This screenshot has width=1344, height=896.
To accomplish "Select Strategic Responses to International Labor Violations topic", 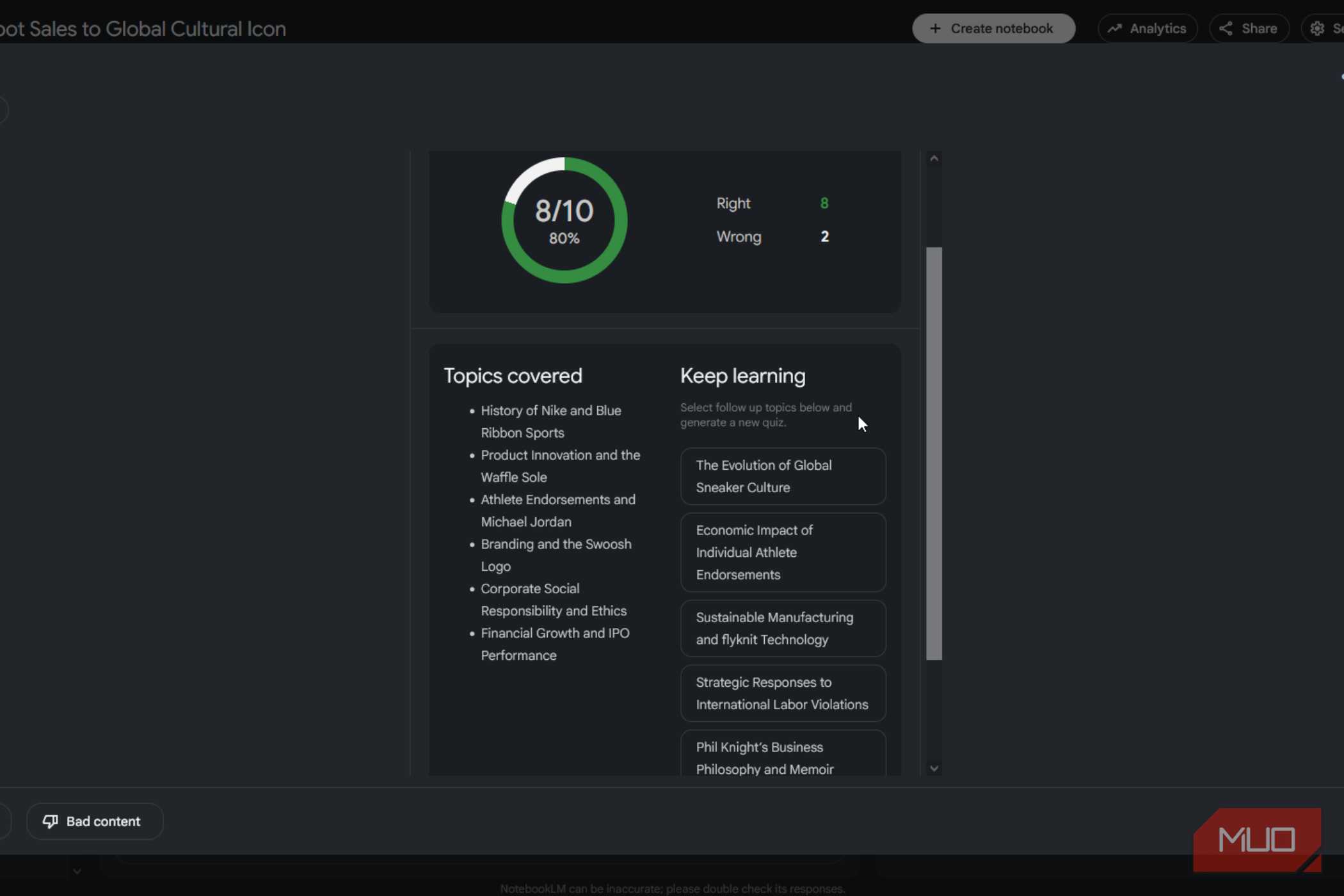I will tap(783, 693).
